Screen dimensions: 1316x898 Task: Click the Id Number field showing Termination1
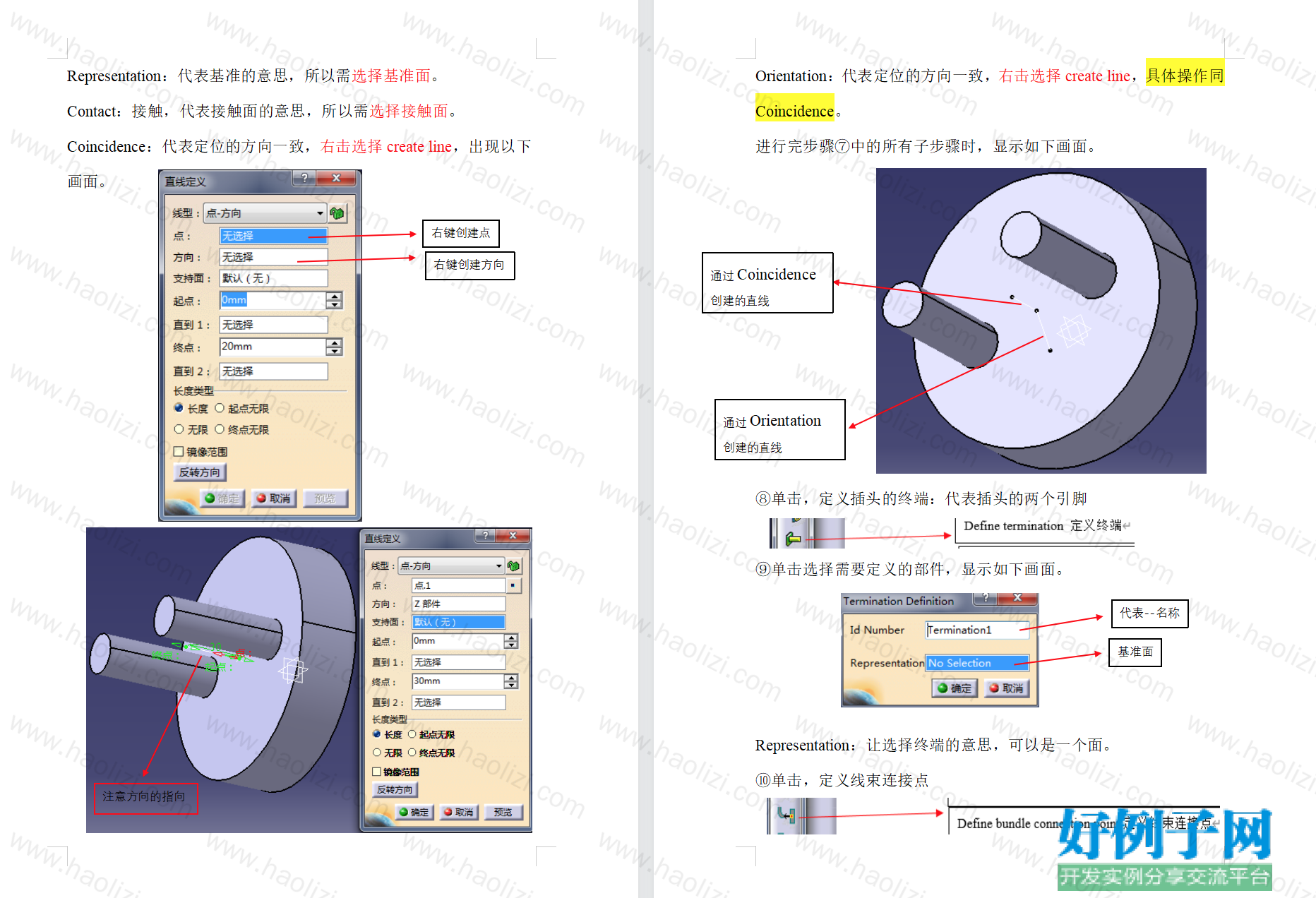click(977, 630)
